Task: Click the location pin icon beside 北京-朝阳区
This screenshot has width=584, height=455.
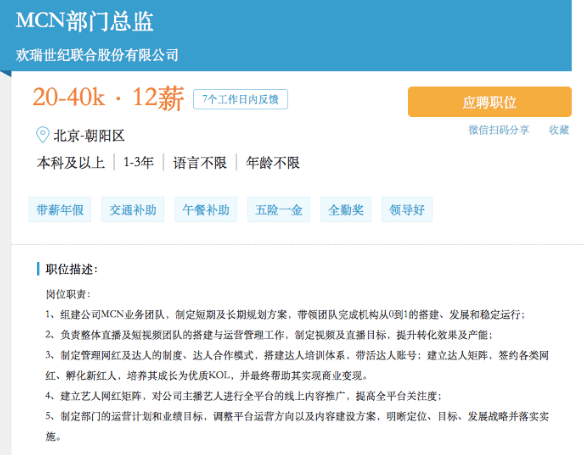Action: tap(42, 134)
